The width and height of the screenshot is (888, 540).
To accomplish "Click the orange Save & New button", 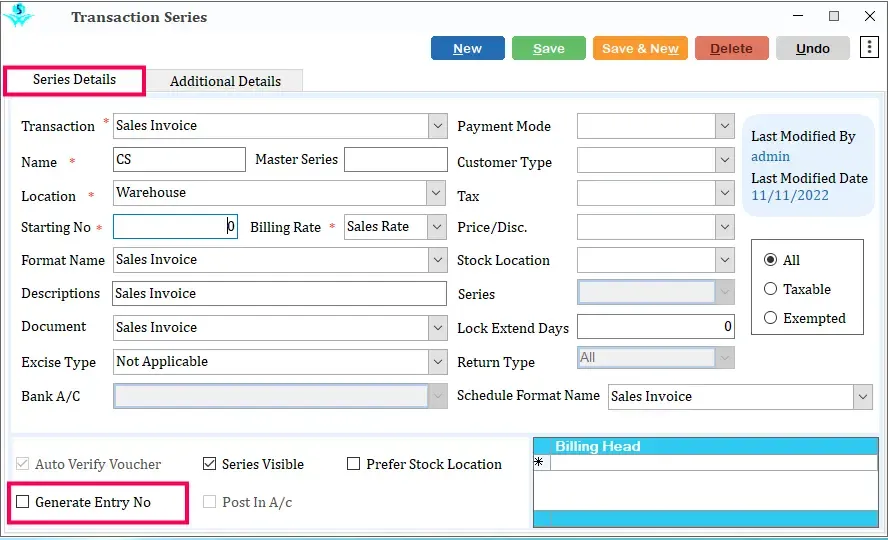I will coord(641,48).
